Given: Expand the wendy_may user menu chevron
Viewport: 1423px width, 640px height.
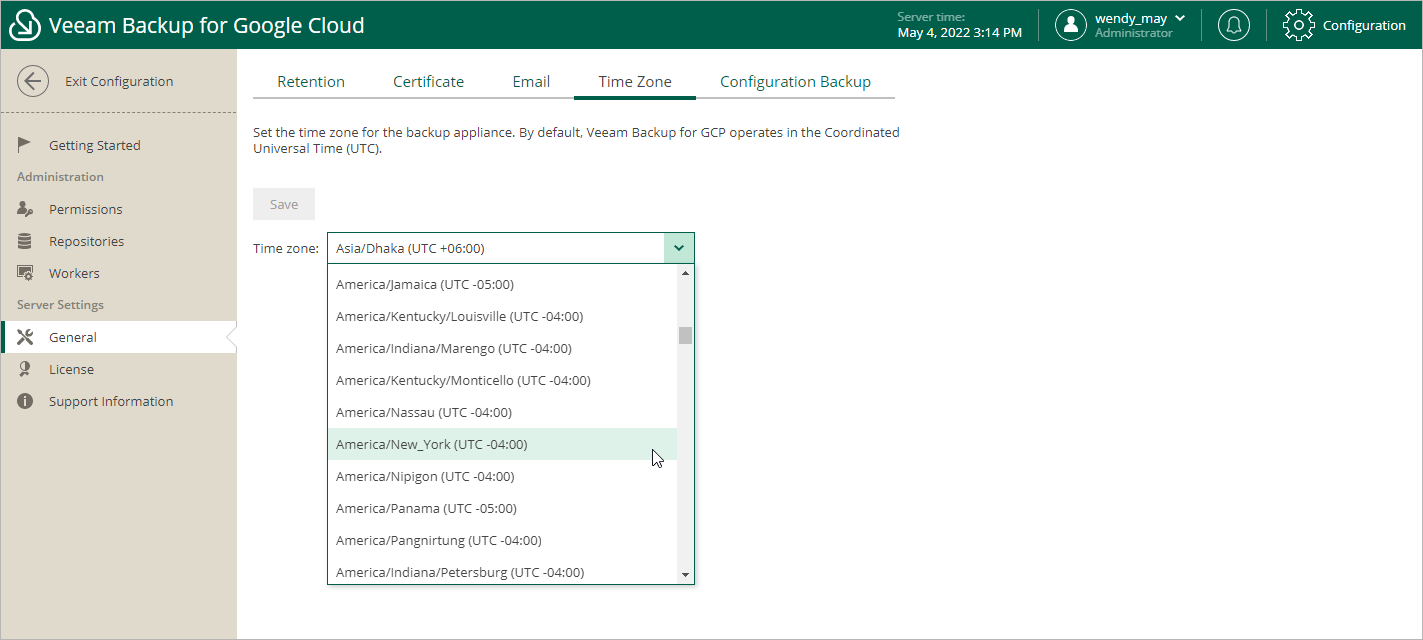Looking at the screenshot, I should tap(1180, 18).
